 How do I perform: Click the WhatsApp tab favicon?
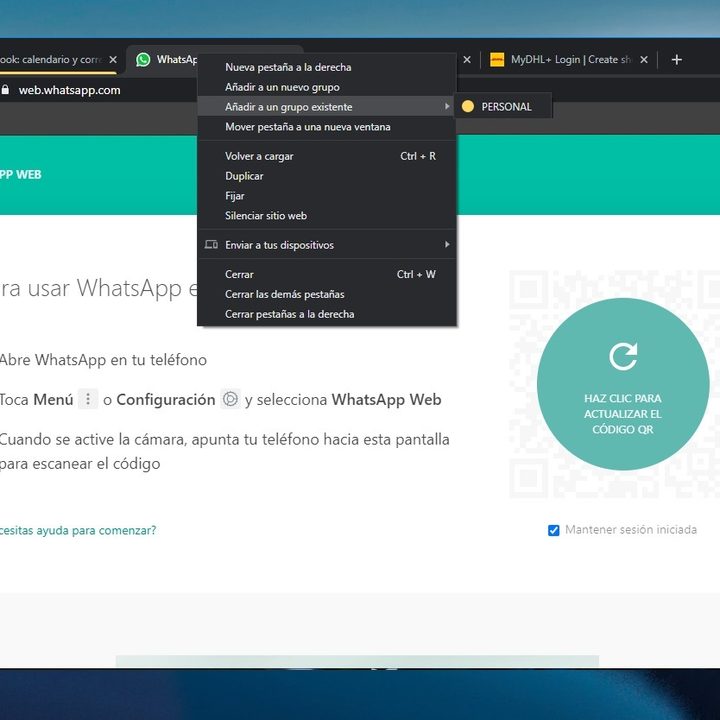[x=143, y=60]
